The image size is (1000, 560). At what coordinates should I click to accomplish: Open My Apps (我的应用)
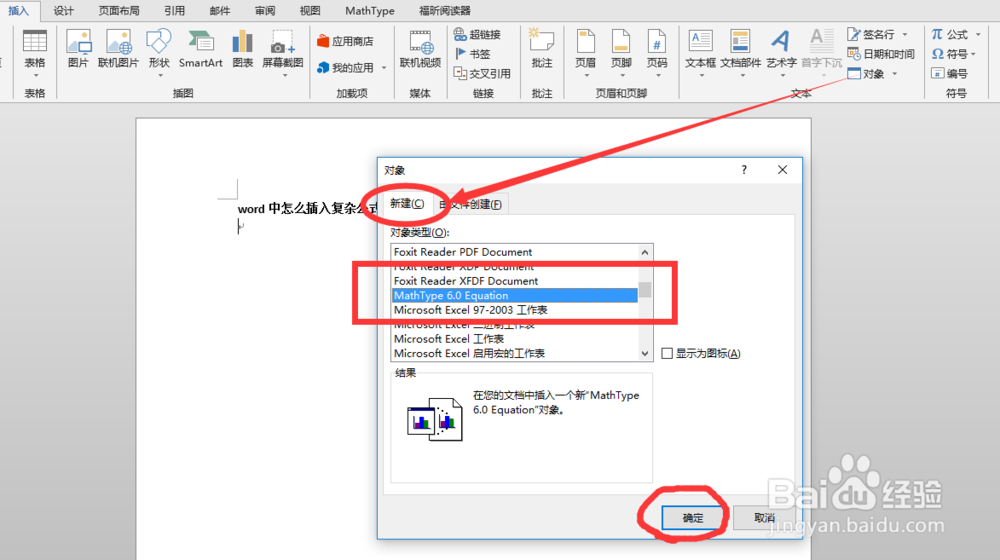click(x=345, y=68)
